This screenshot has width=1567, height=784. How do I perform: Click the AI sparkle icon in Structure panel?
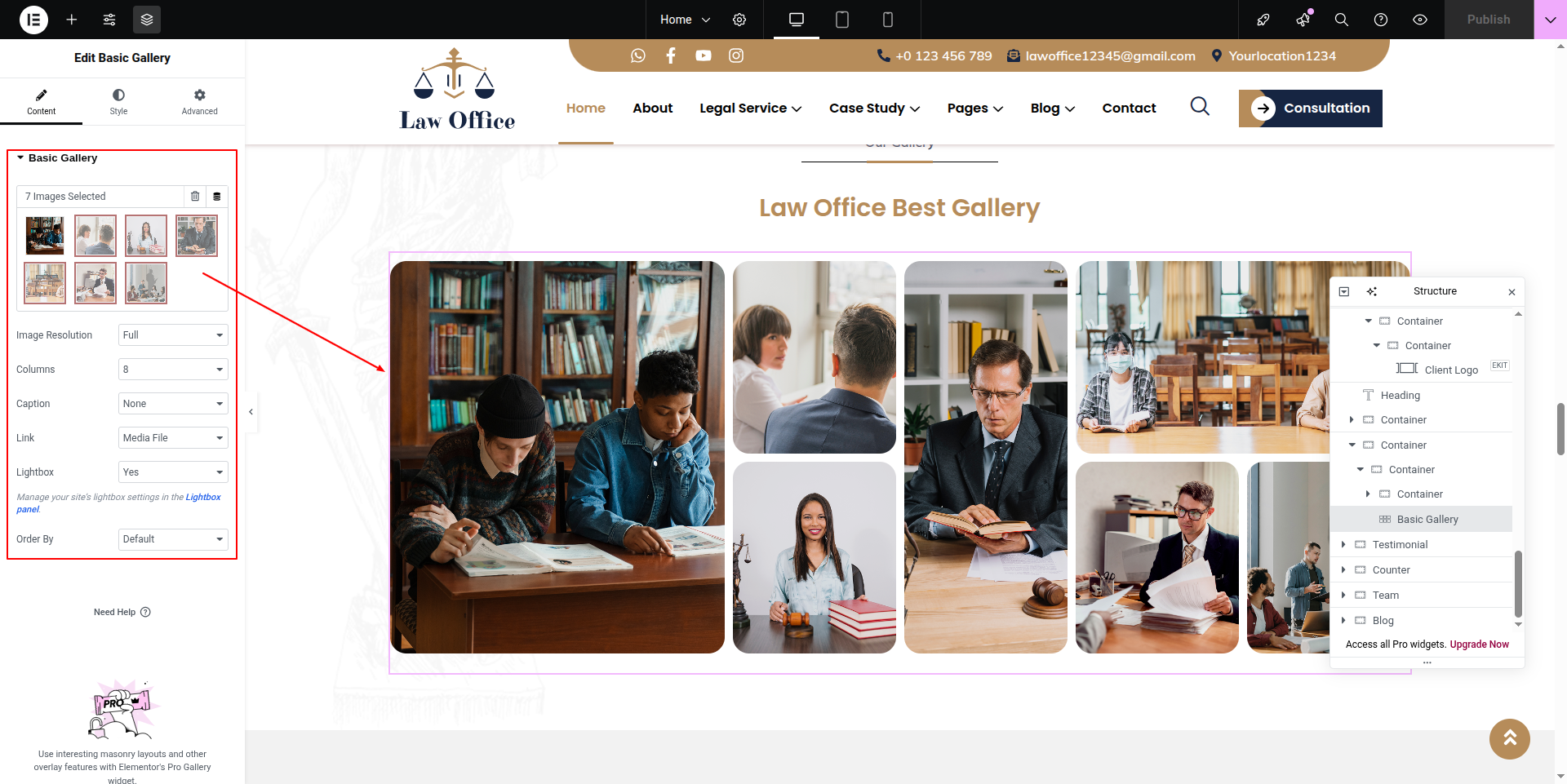(1372, 291)
